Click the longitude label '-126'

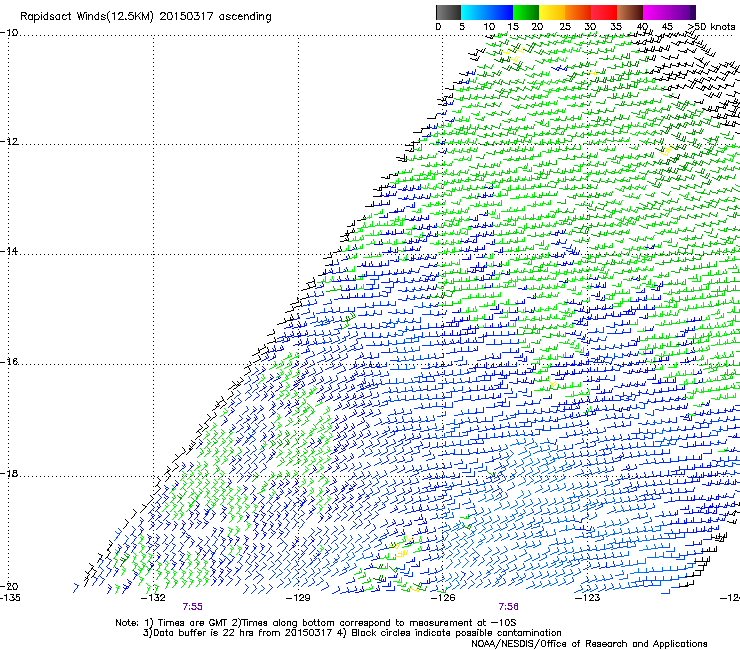pyautogui.click(x=443, y=598)
